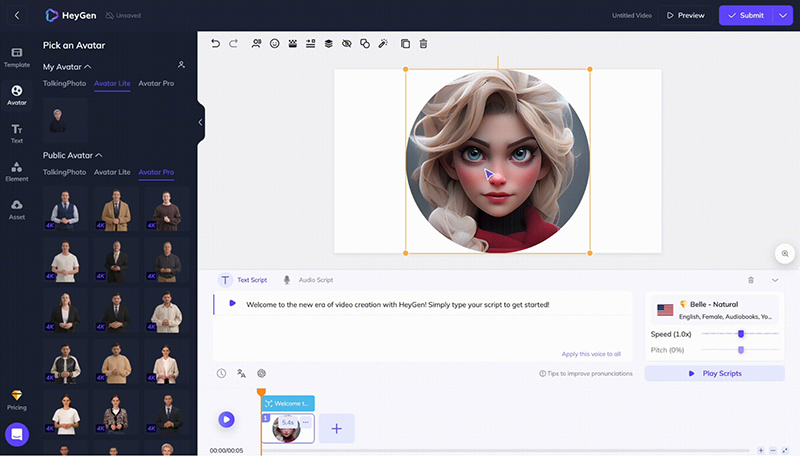Open the Text panel in the left sidebar
800x456 pixels.
17,133
